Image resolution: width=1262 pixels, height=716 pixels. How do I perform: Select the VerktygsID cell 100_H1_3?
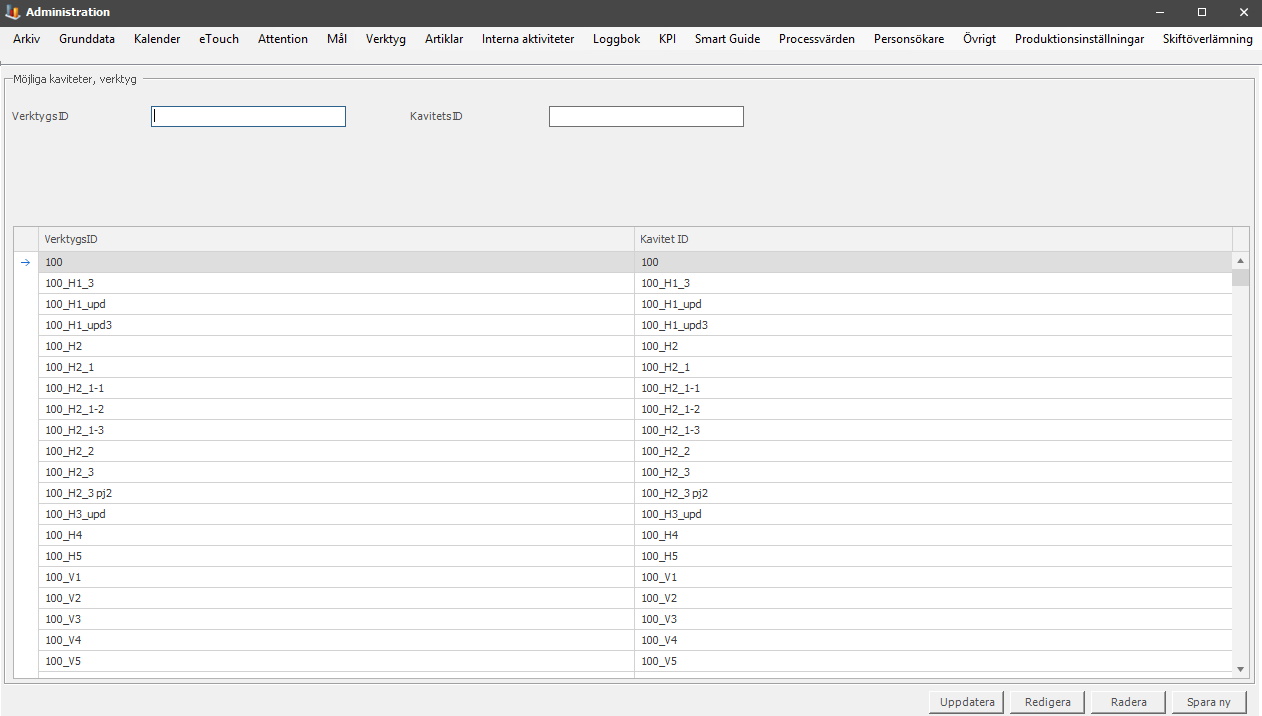coord(336,283)
